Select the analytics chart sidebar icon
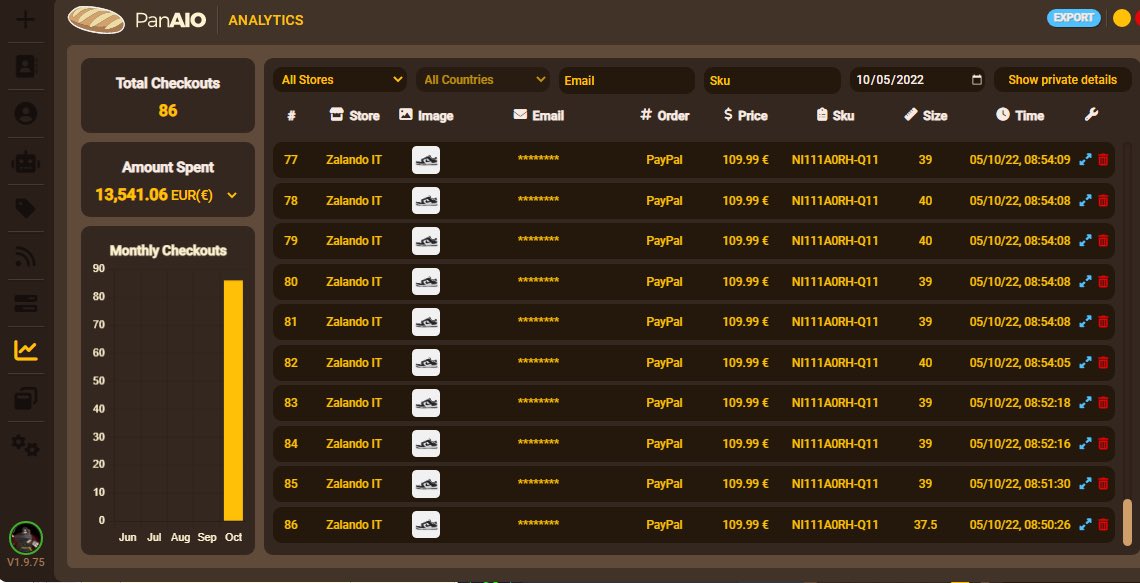 25,351
